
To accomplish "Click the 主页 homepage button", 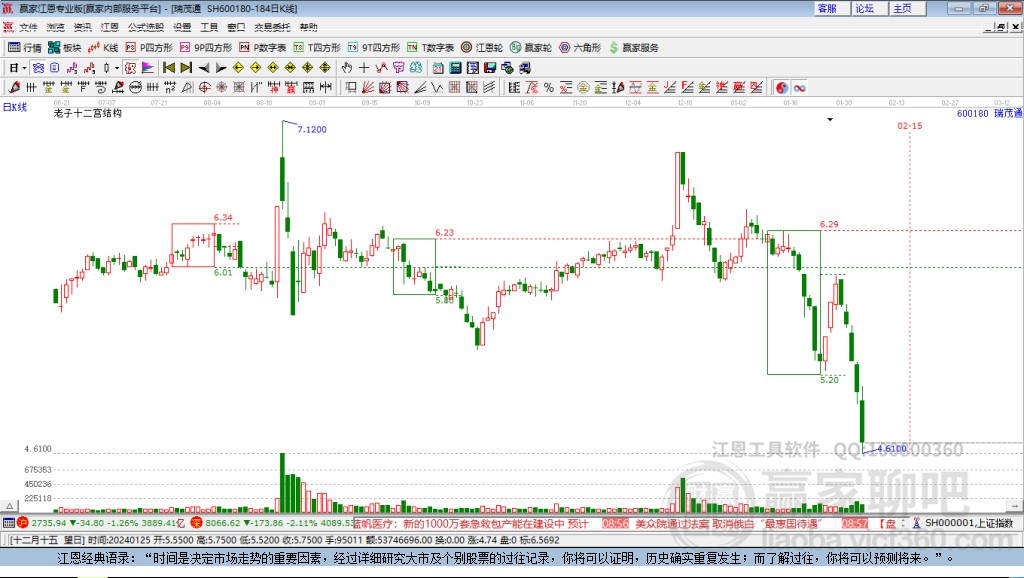I will (x=908, y=8).
